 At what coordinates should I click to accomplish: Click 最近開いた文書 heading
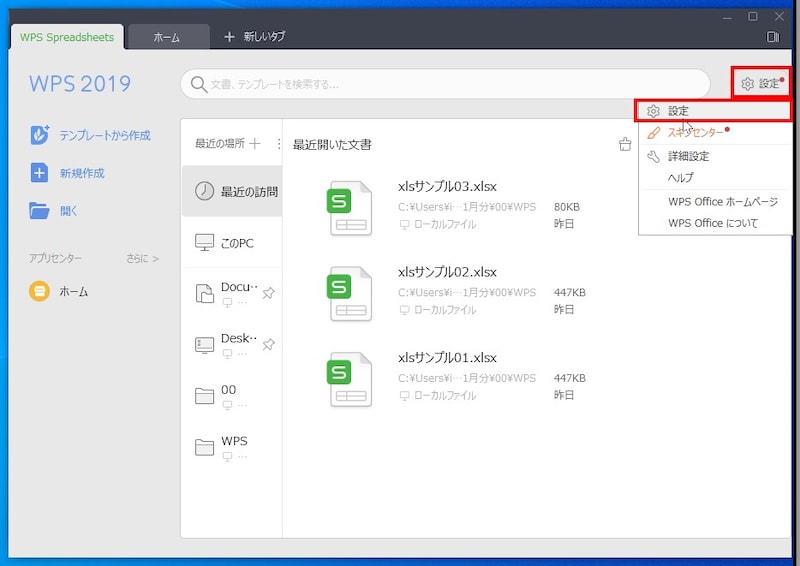(x=332, y=144)
